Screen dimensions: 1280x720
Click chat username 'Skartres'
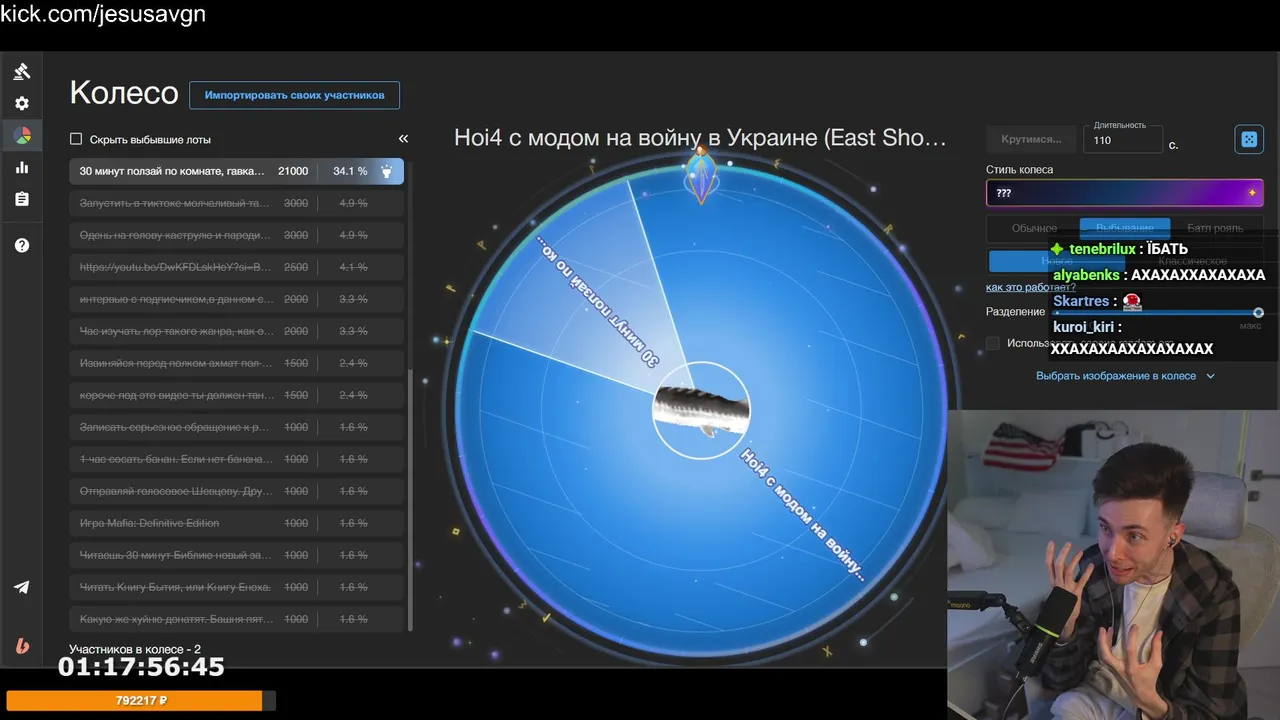[x=1081, y=301]
